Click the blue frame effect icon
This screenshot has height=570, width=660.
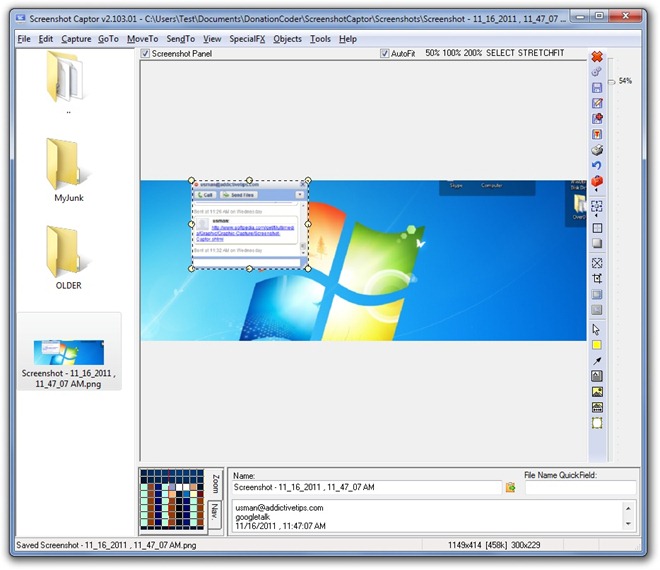click(x=597, y=294)
